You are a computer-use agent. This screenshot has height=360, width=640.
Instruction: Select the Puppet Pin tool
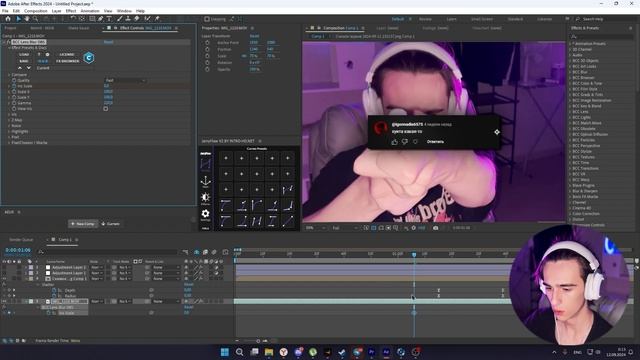157,19
